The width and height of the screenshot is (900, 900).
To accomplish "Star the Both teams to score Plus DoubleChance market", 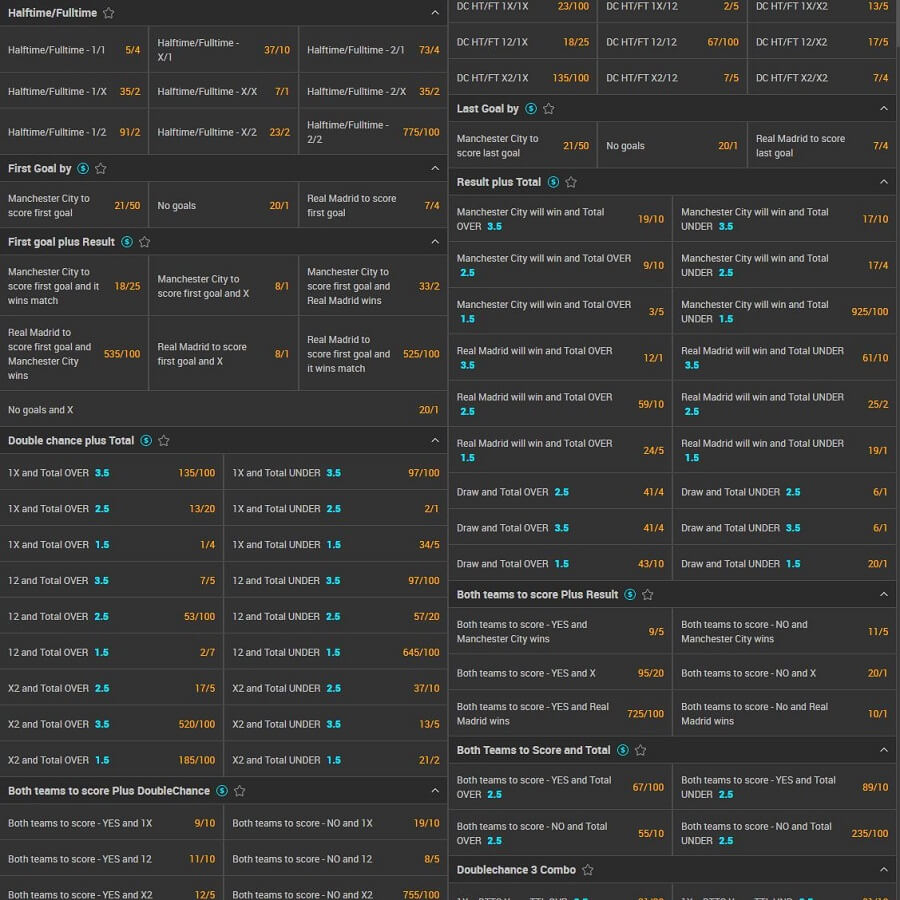I will [240, 790].
